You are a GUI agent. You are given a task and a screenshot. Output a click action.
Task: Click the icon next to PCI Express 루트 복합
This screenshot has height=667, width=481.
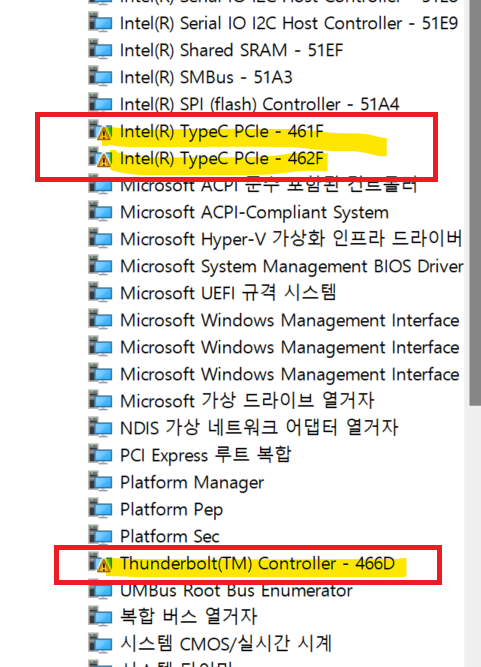[x=100, y=455]
